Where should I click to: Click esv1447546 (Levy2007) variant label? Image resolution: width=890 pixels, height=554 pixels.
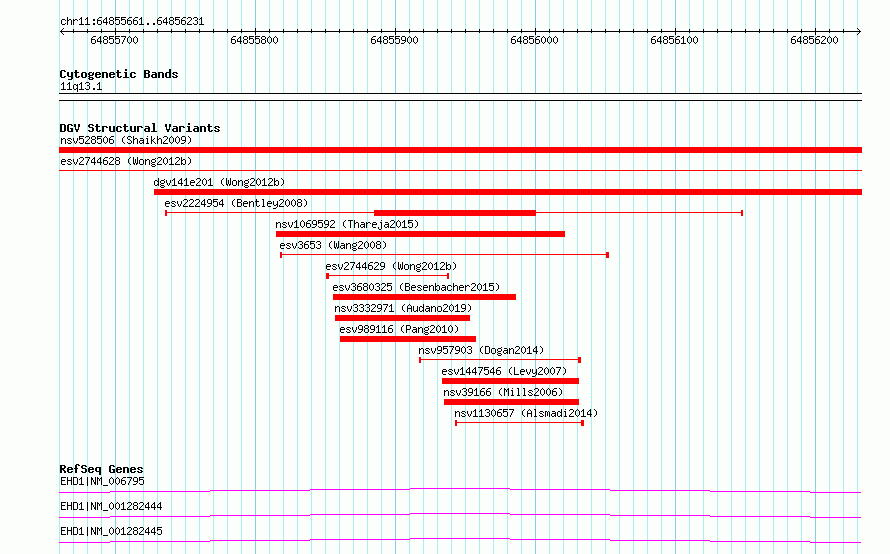504,371
